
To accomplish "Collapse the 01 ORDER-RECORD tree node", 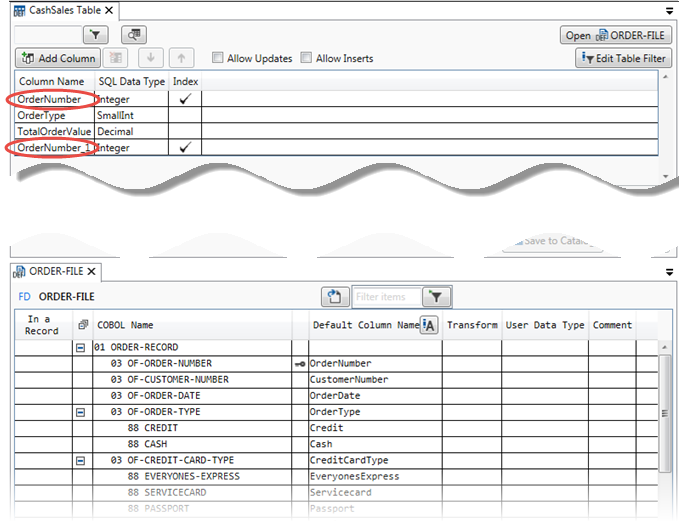I will 81,348.
